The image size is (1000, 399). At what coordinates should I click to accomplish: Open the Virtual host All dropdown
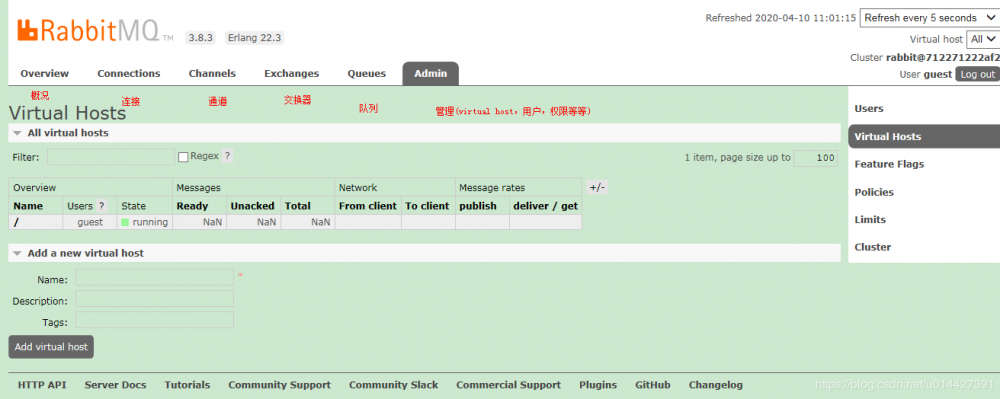pyautogui.click(x=983, y=39)
